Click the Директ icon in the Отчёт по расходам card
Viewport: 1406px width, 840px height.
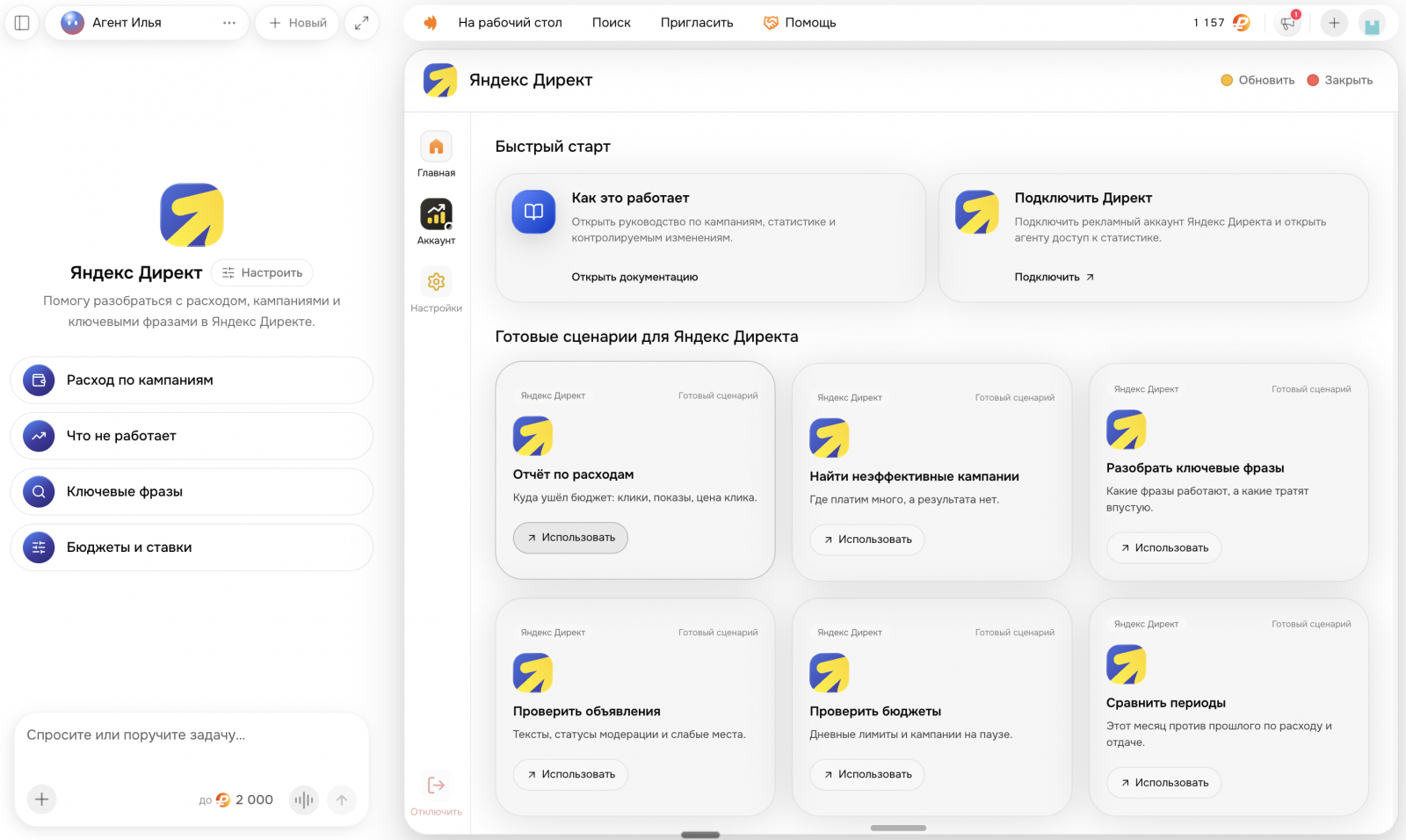pos(533,436)
